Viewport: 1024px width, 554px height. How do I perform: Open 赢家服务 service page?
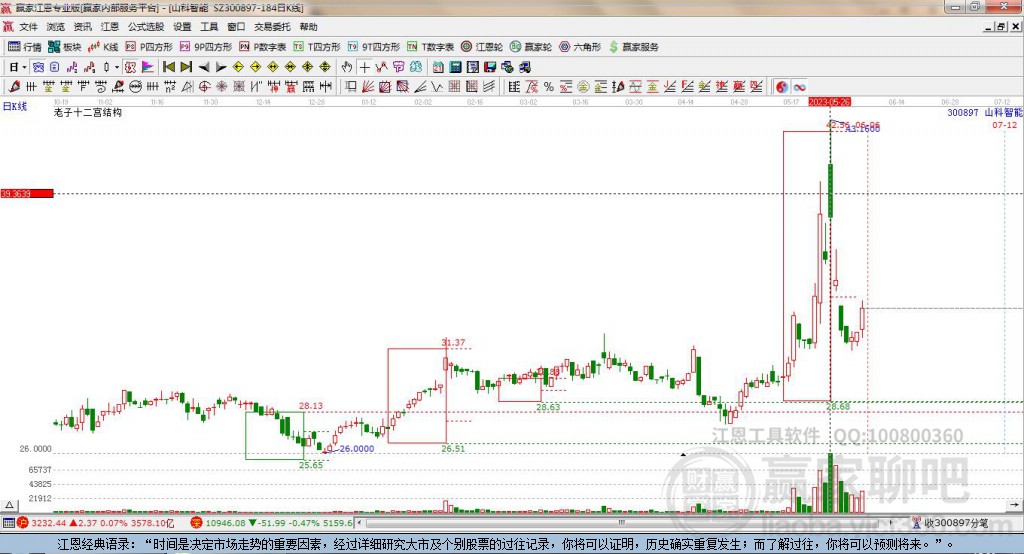634,47
